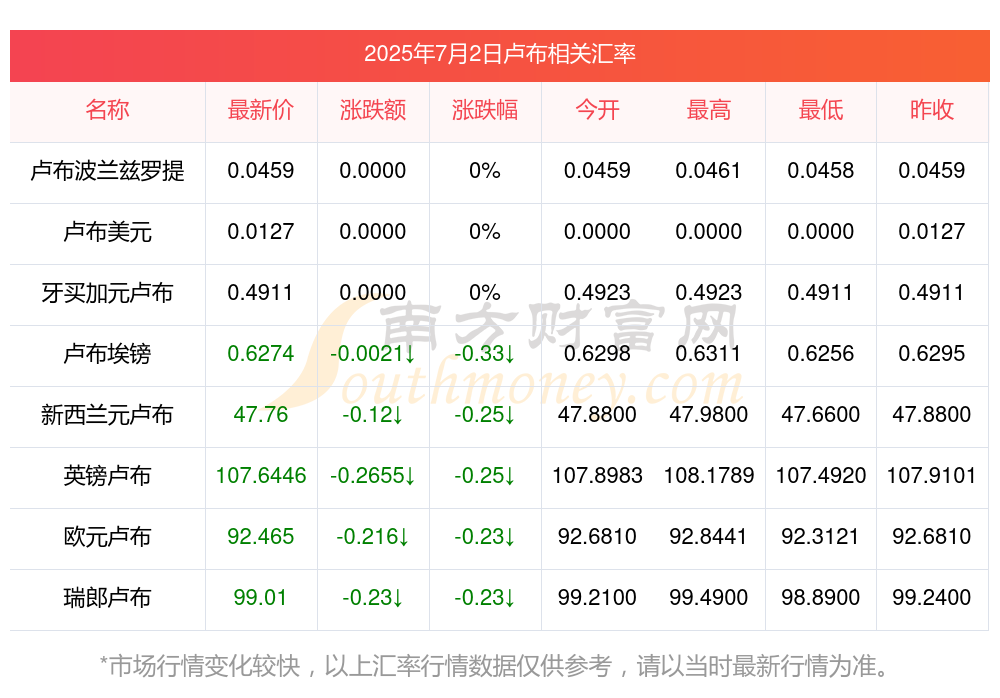Click latest price 47.76 for 新西兰元卢布
This screenshot has height=698, width=1000.
(260, 415)
